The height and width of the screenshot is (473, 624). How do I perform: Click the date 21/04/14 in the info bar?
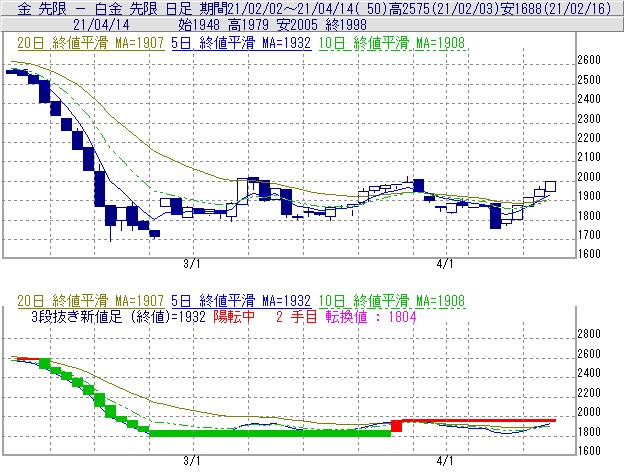(x=101, y=25)
